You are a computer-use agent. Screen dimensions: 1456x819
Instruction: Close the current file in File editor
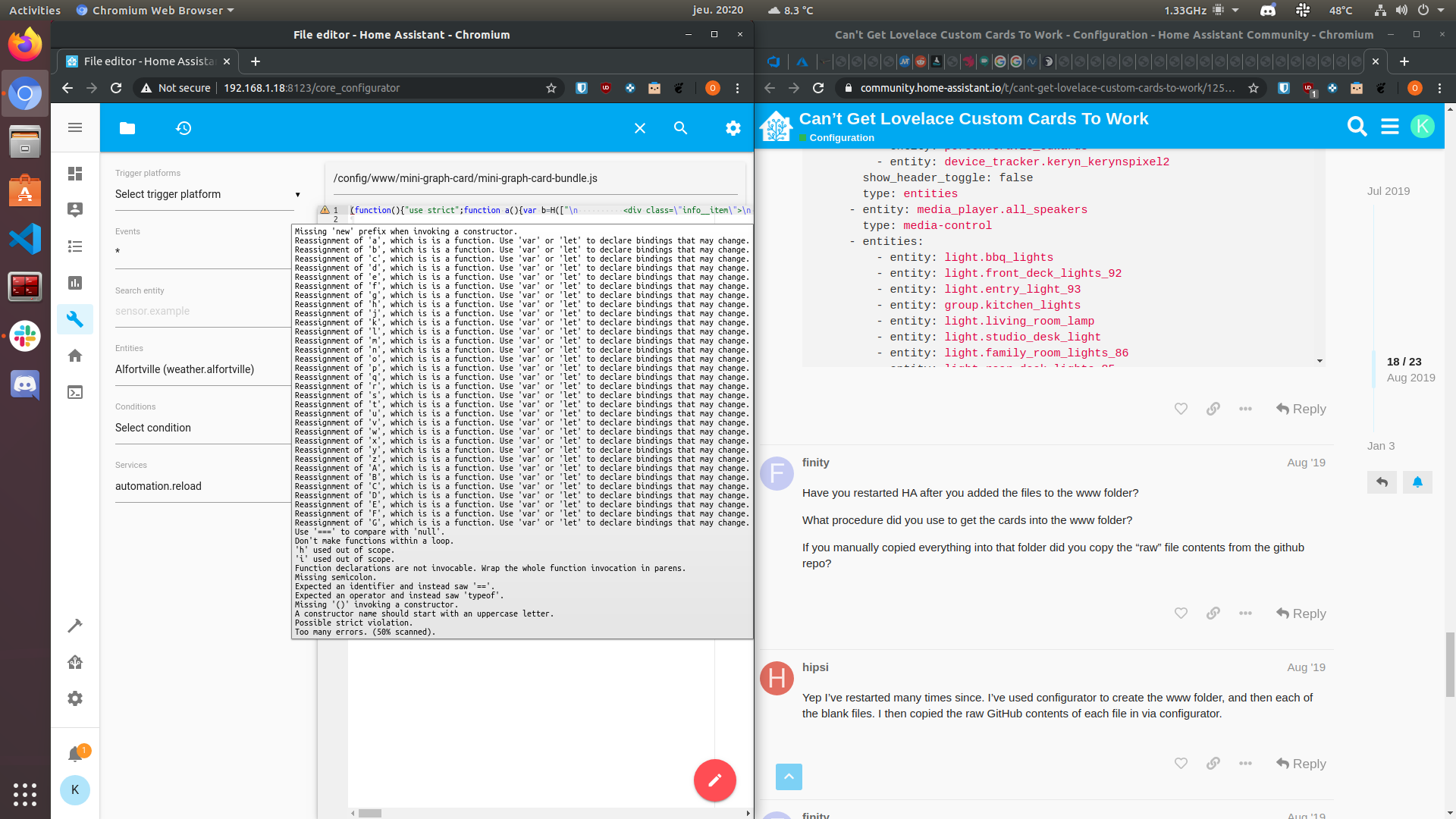[x=640, y=128]
